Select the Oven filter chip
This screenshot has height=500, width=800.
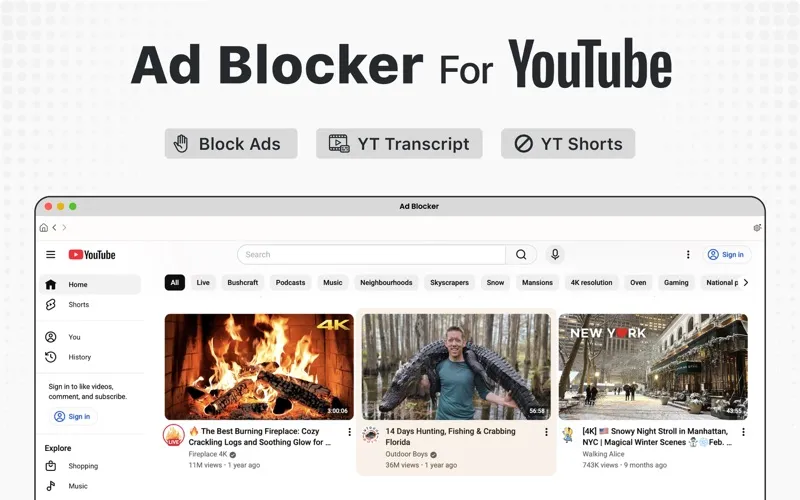point(638,283)
